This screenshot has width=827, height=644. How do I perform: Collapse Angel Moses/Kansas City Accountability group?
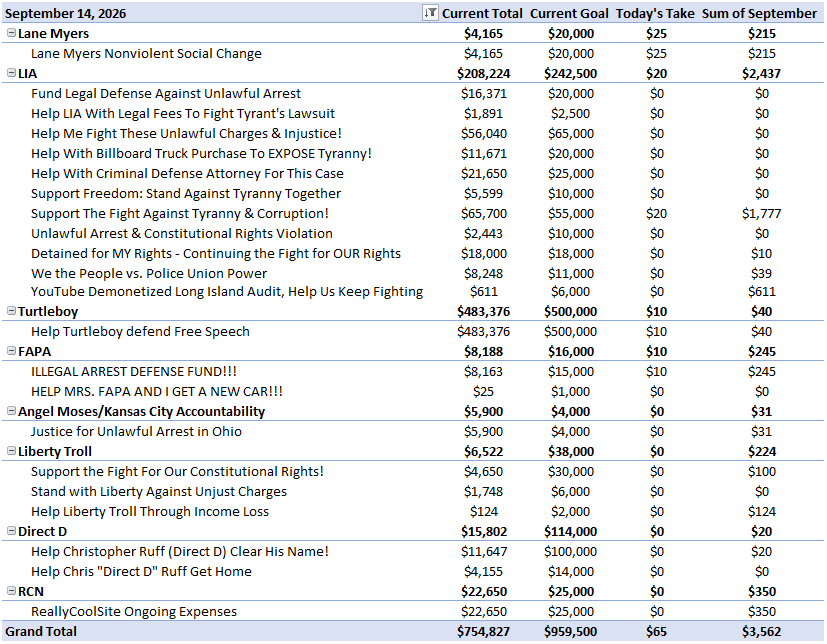(11, 411)
